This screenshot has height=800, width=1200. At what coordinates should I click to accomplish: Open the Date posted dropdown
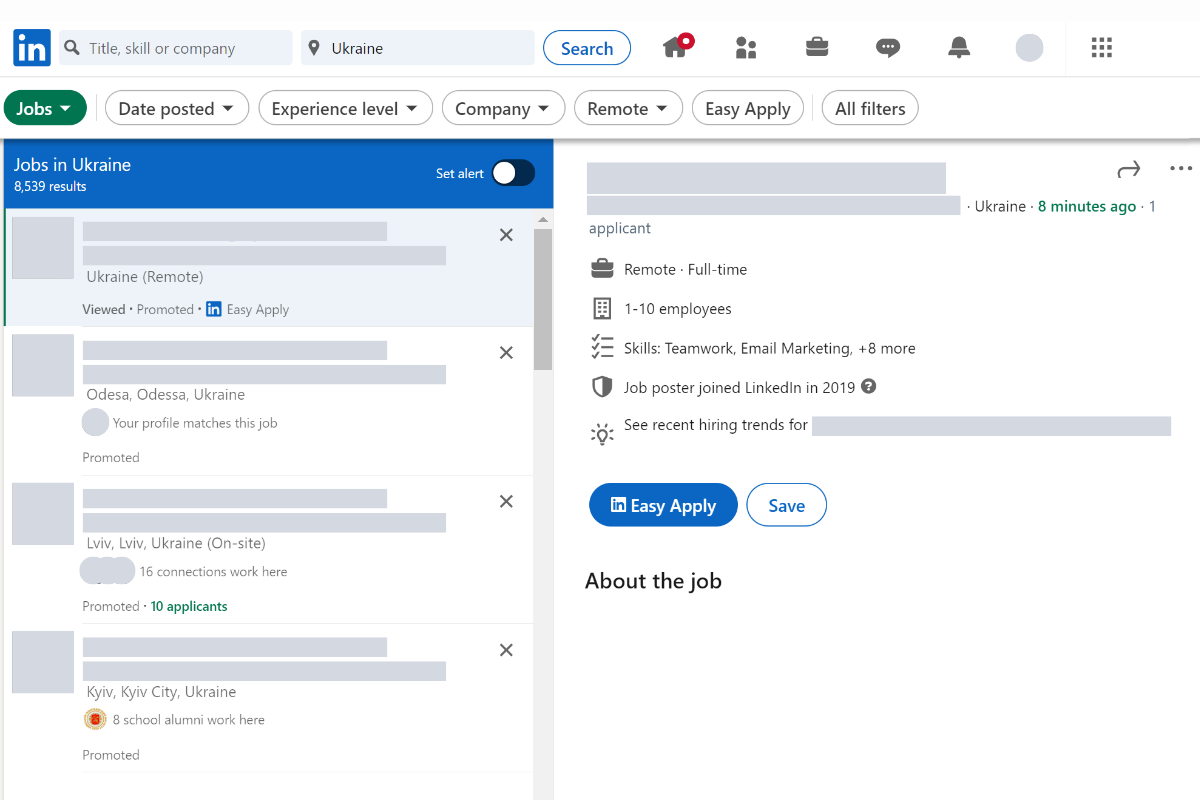177,107
